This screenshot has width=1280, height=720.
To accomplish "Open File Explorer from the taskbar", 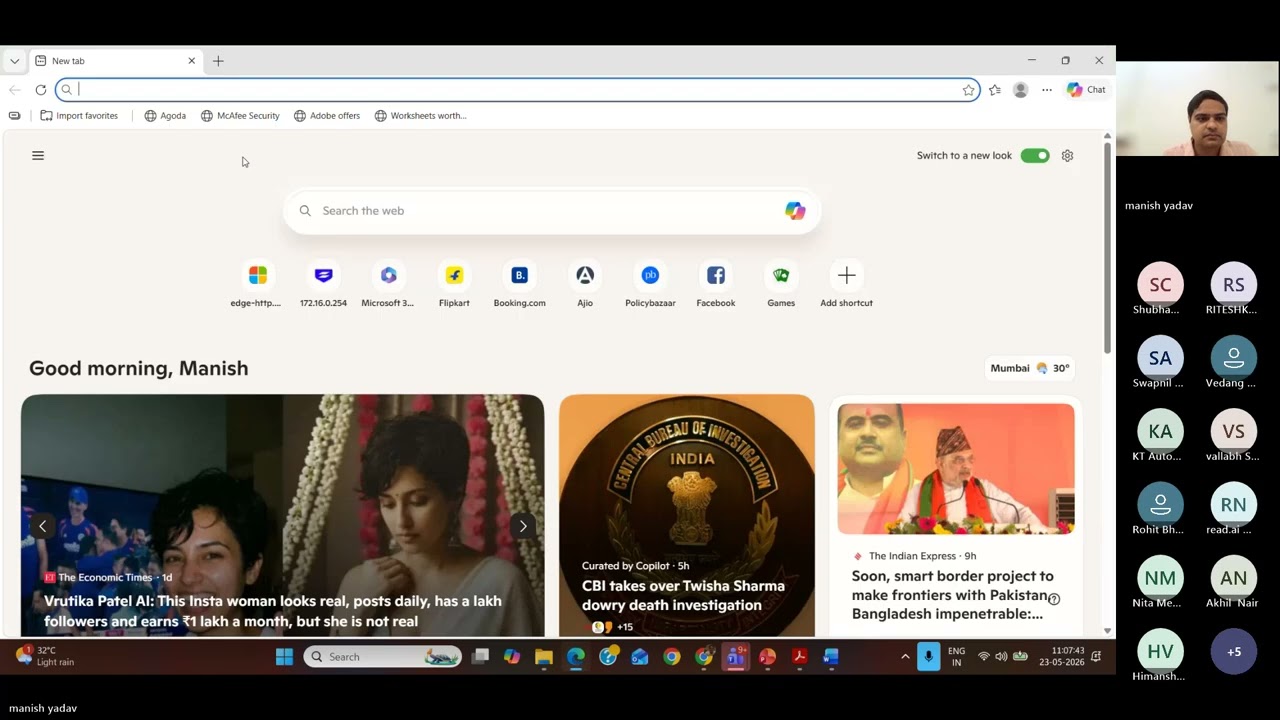I will pos(544,657).
